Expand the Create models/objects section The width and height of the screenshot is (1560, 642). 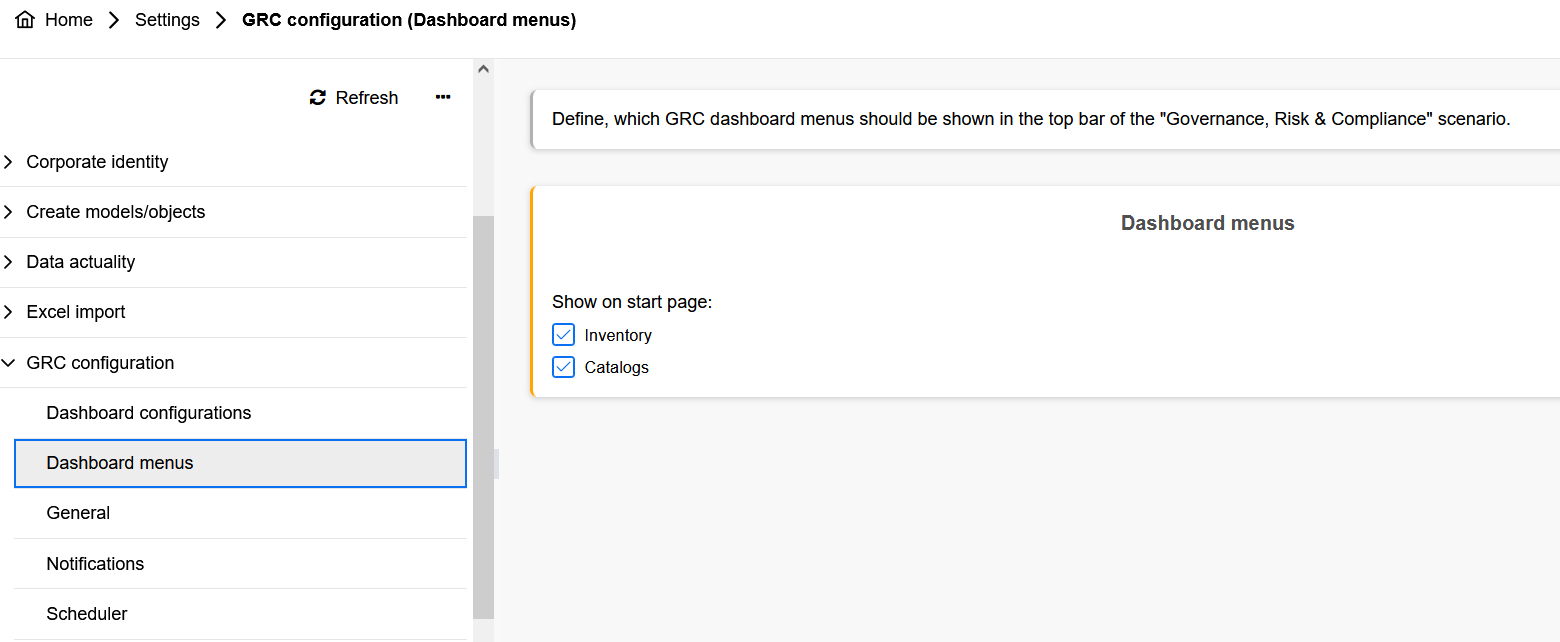pos(9,212)
